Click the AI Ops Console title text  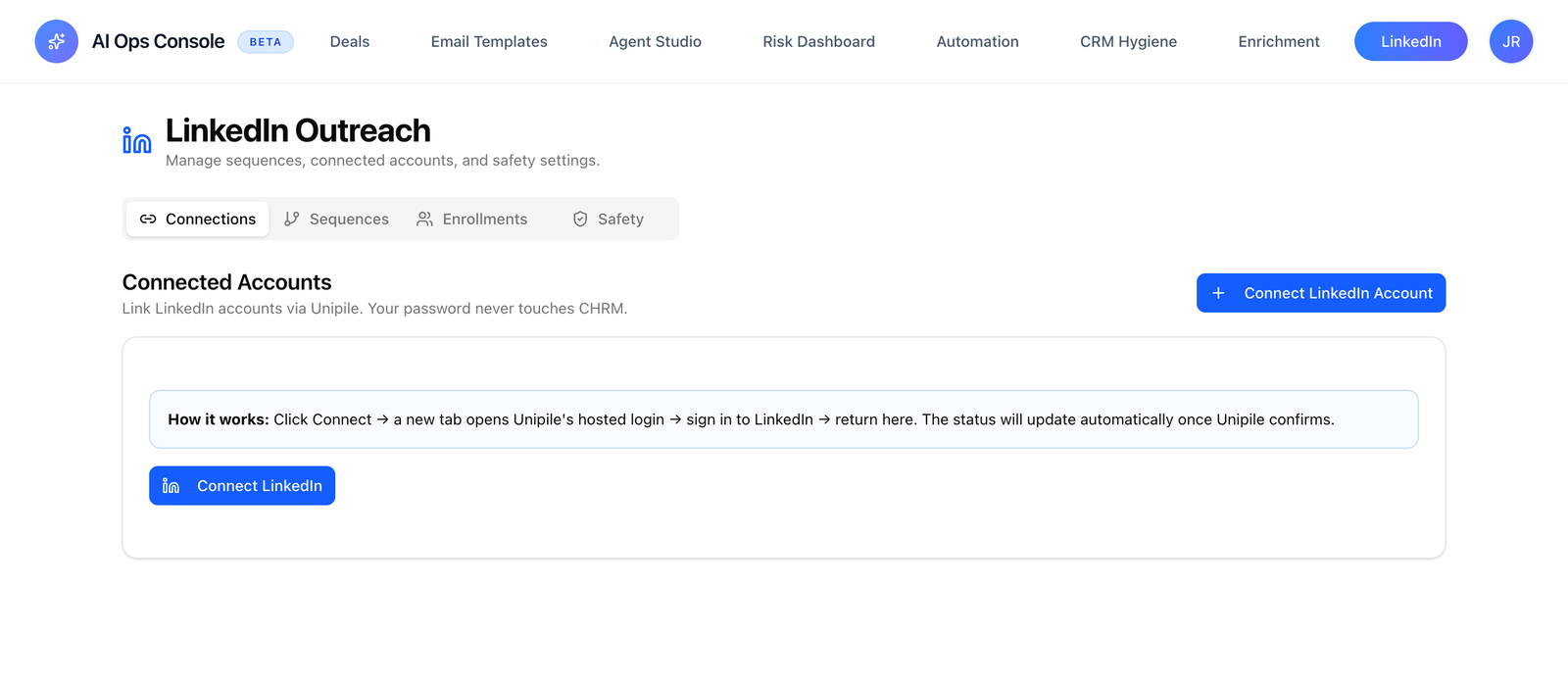coord(158,41)
